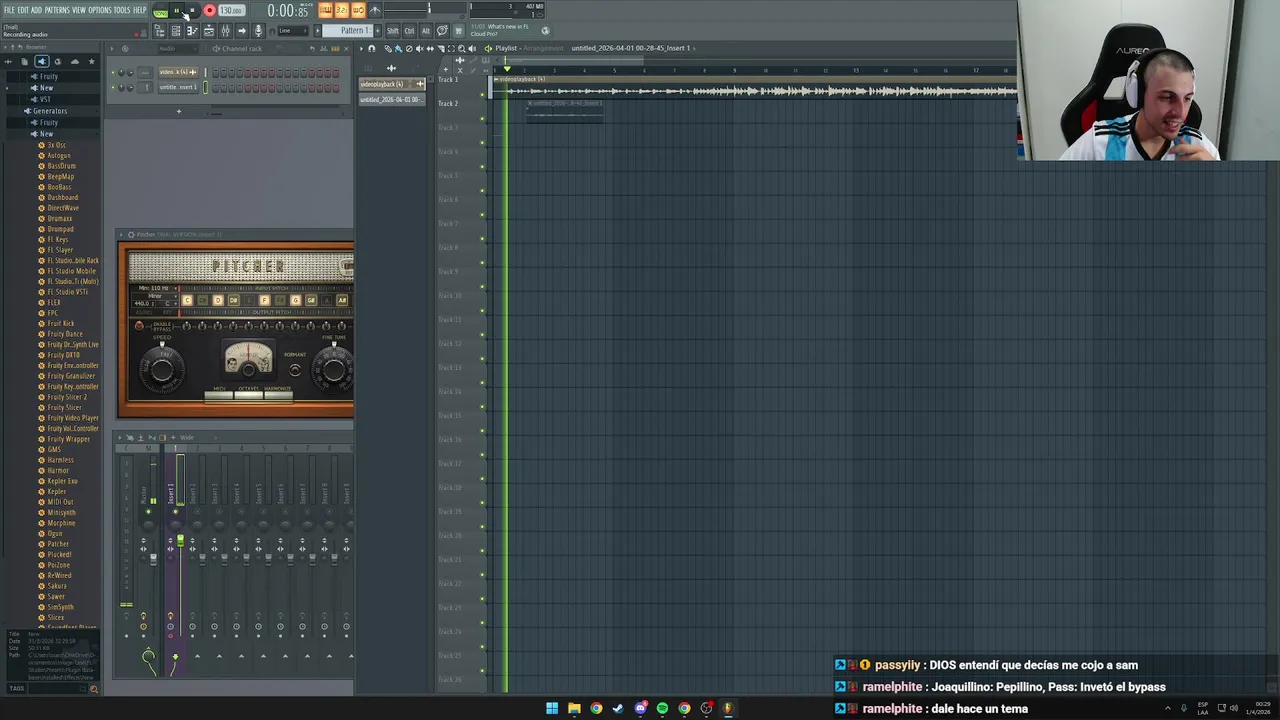Mute the untitle..nsert 1 channel LED

click(113, 87)
